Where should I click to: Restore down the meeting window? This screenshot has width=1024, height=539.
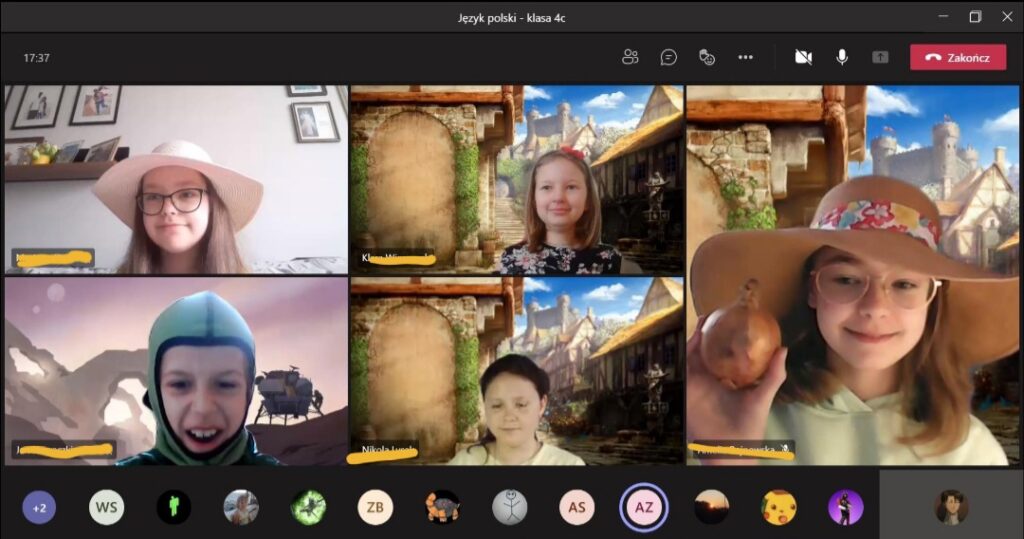pyautogui.click(x=975, y=16)
